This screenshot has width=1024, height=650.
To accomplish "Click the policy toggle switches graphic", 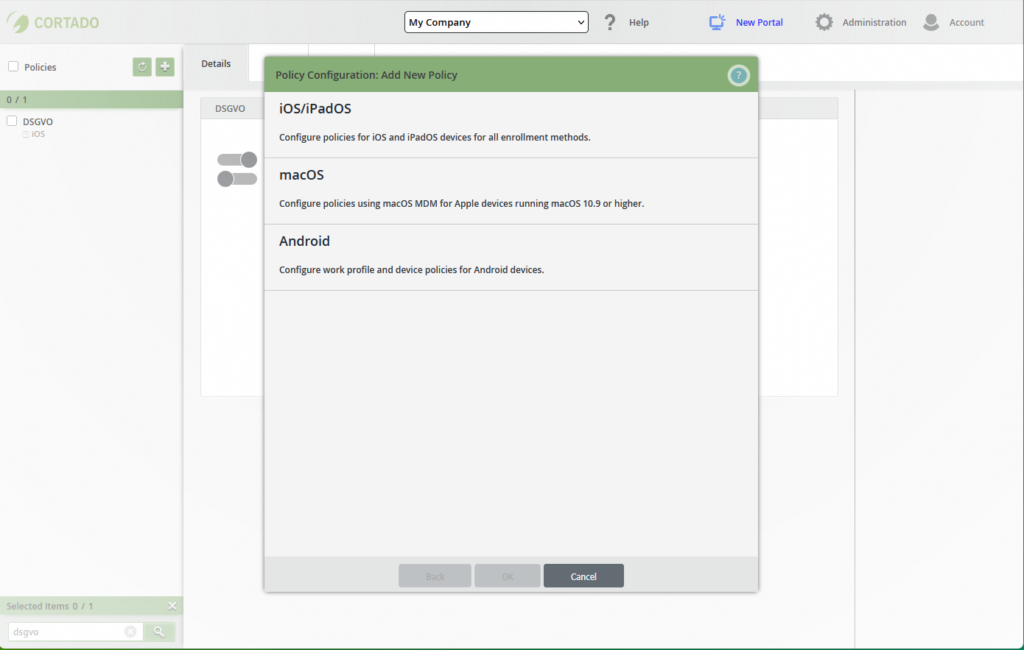I will (x=237, y=169).
